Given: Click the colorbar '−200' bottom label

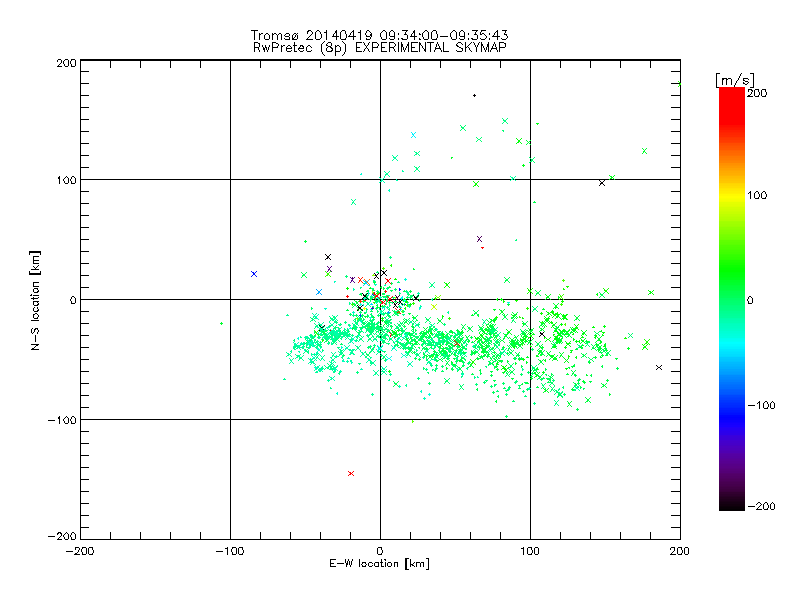Looking at the screenshot, I should [x=761, y=506].
